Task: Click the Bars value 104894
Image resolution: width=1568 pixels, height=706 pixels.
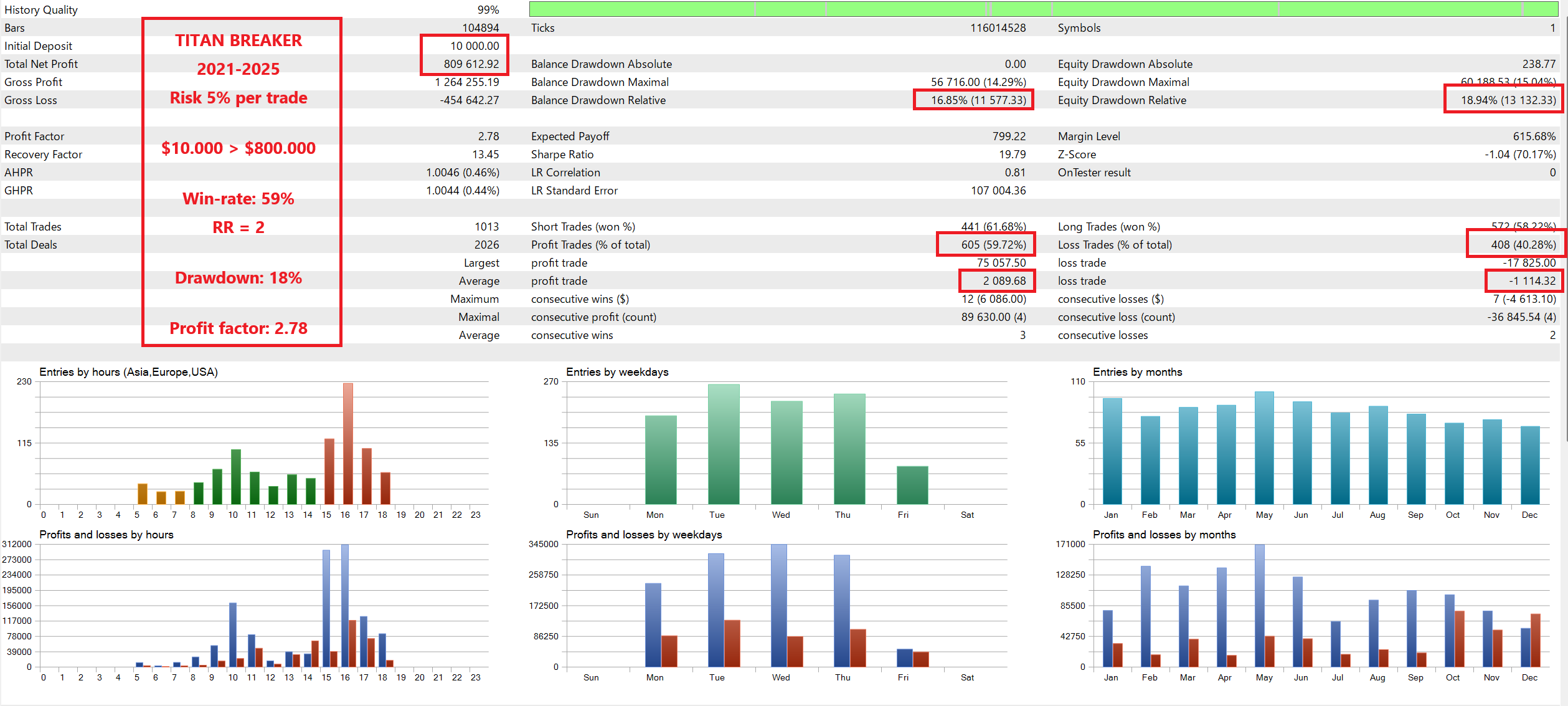Action: 480,28
